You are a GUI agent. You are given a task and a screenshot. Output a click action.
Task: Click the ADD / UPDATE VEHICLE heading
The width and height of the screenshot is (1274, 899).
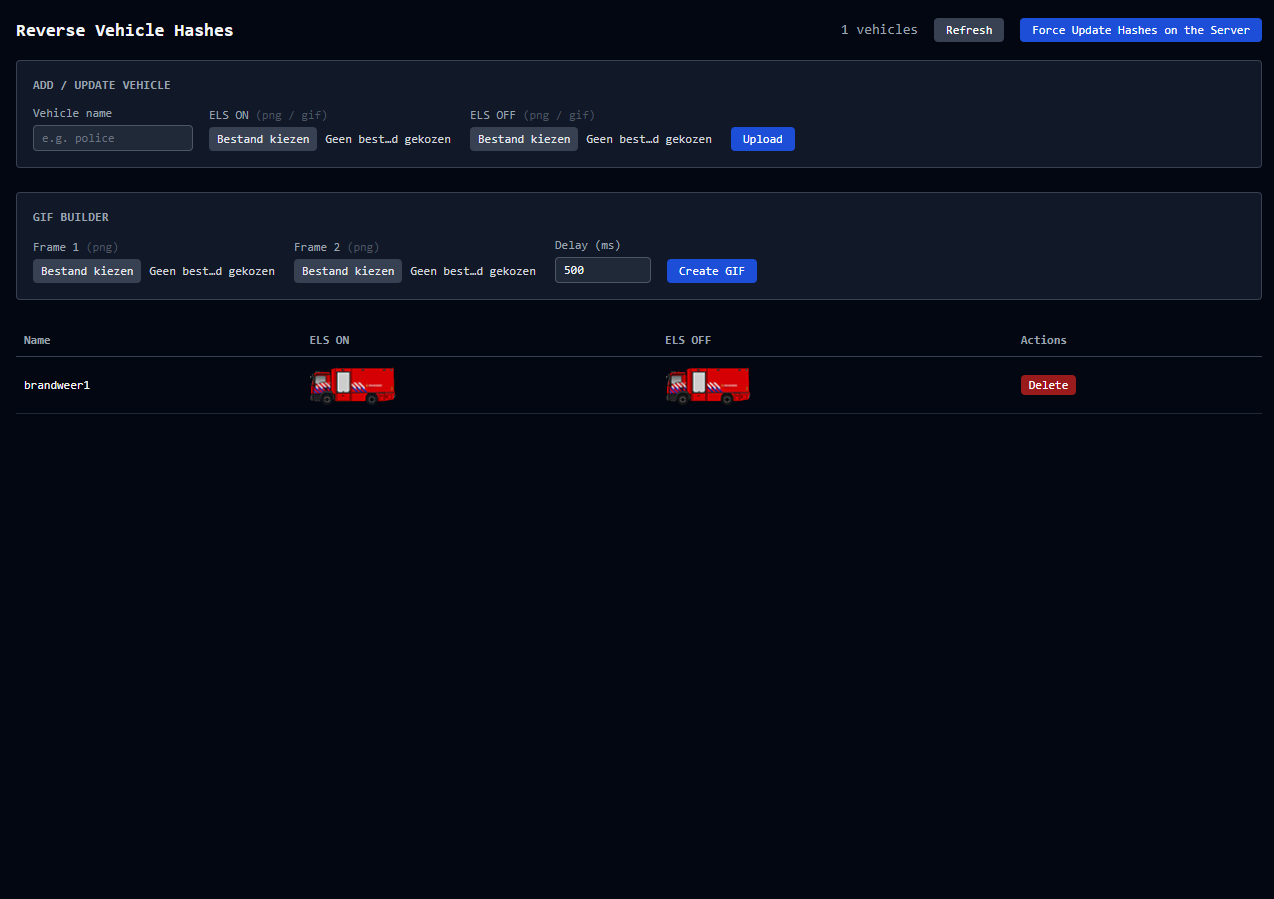(x=102, y=85)
